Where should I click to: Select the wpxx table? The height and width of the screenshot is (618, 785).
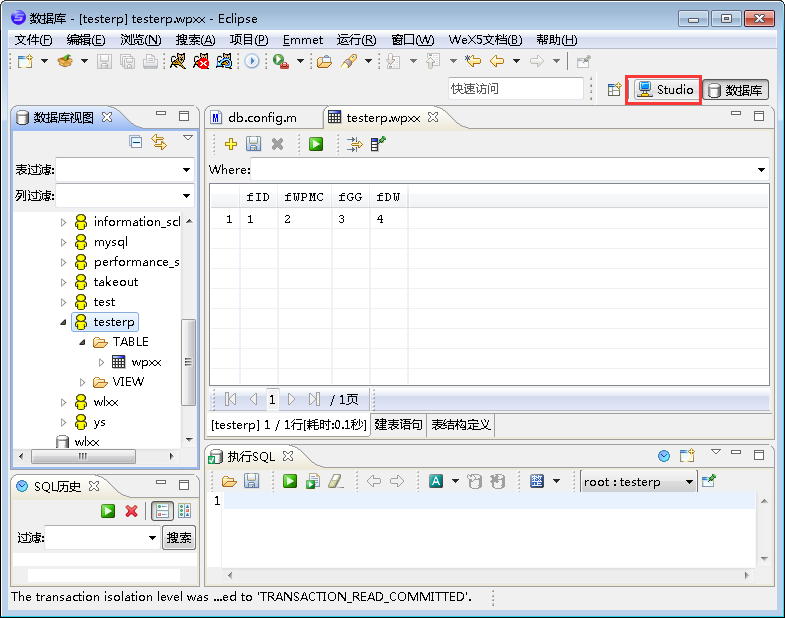[x=146, y=362]
